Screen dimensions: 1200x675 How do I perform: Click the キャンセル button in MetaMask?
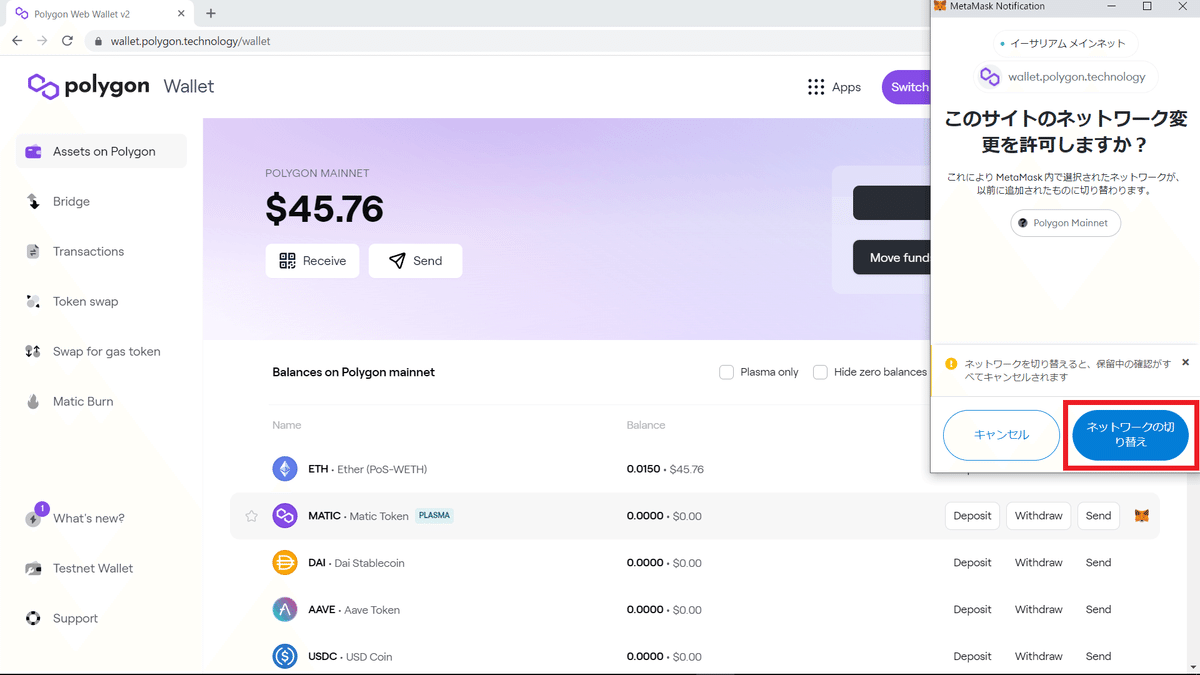pos(1001,435)
